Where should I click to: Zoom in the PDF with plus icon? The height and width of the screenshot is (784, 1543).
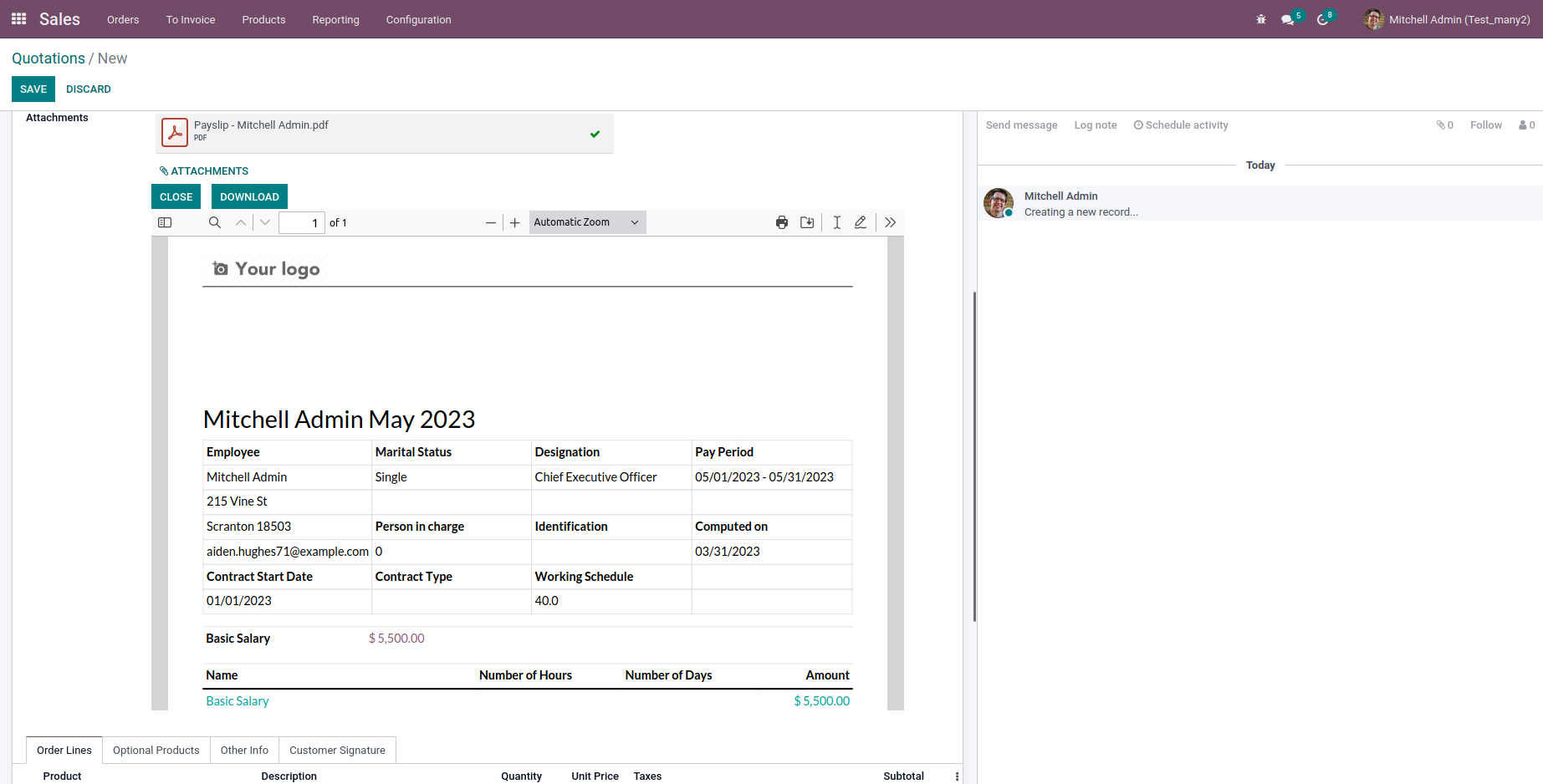pos(515,222)
